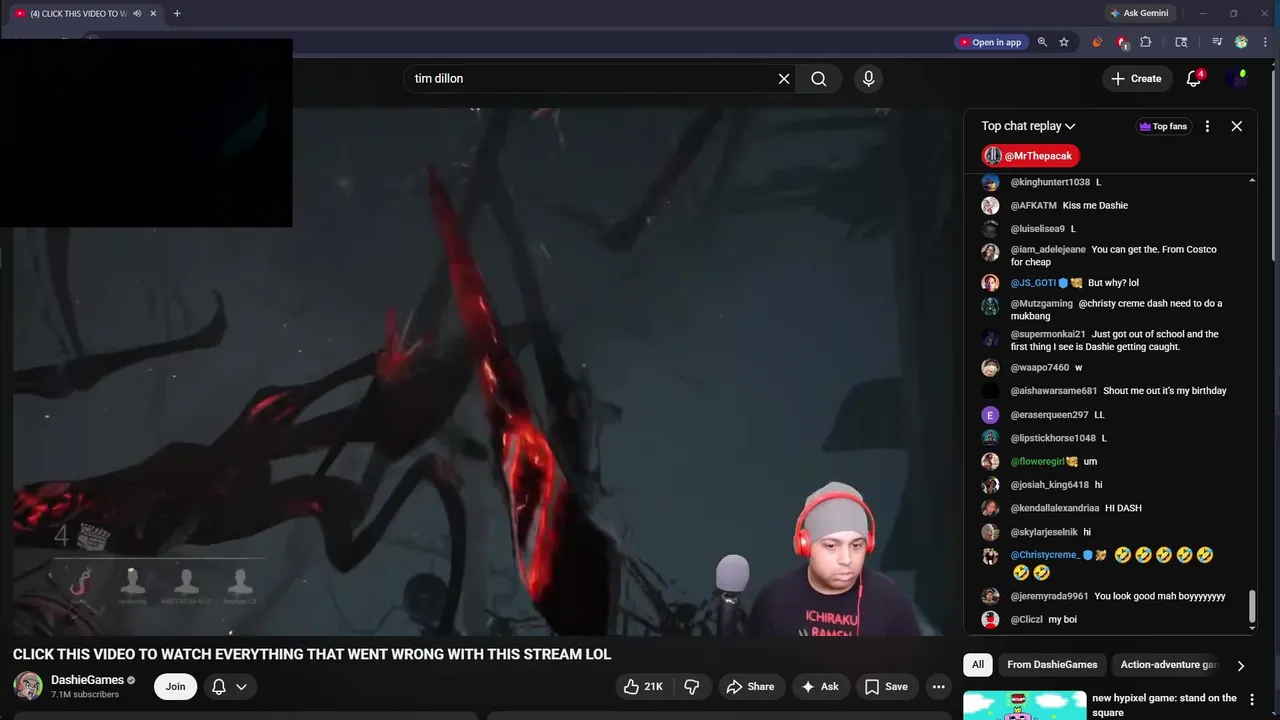Image resolution: width=1280 pixels, height=720 pixels.
Task: Click the Open in app button
Action: [990, 42]
